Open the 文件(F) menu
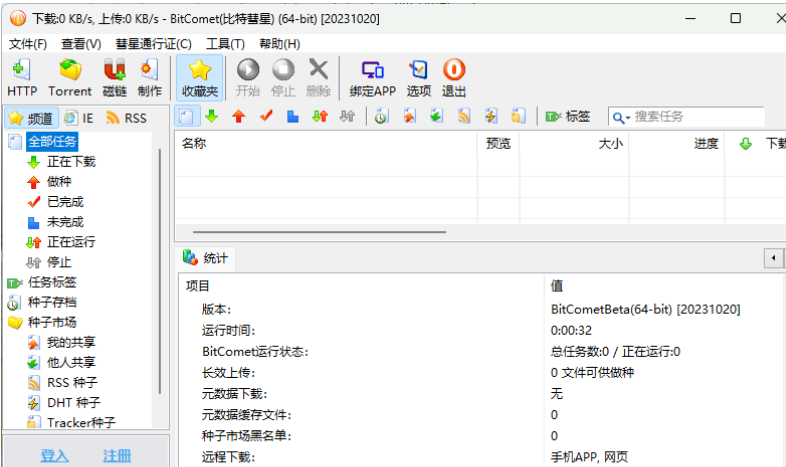The width and height of the screenshot is (786, 467). point(28,44)
